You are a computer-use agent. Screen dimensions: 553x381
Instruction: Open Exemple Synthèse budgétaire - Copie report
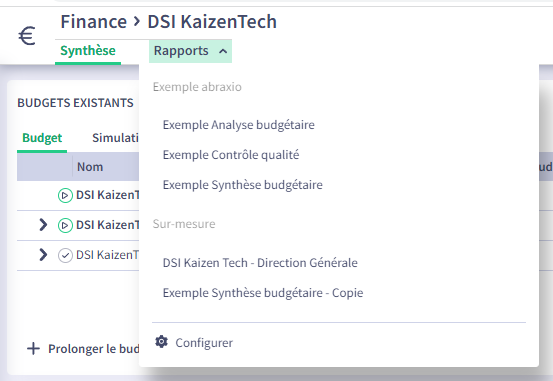point(263,292)
